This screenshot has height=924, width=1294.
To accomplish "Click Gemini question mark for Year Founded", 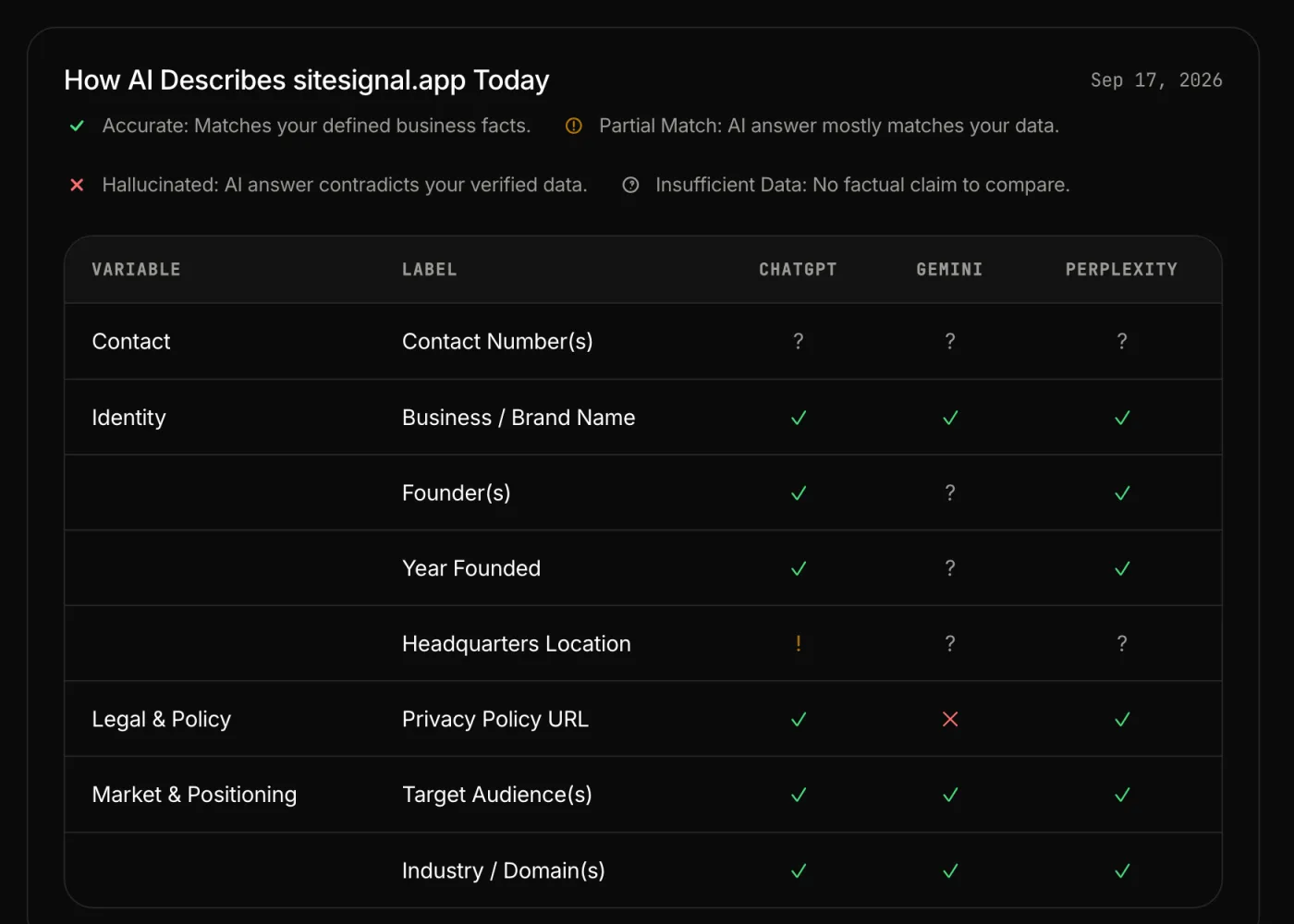I will click(x=950, y=568).
